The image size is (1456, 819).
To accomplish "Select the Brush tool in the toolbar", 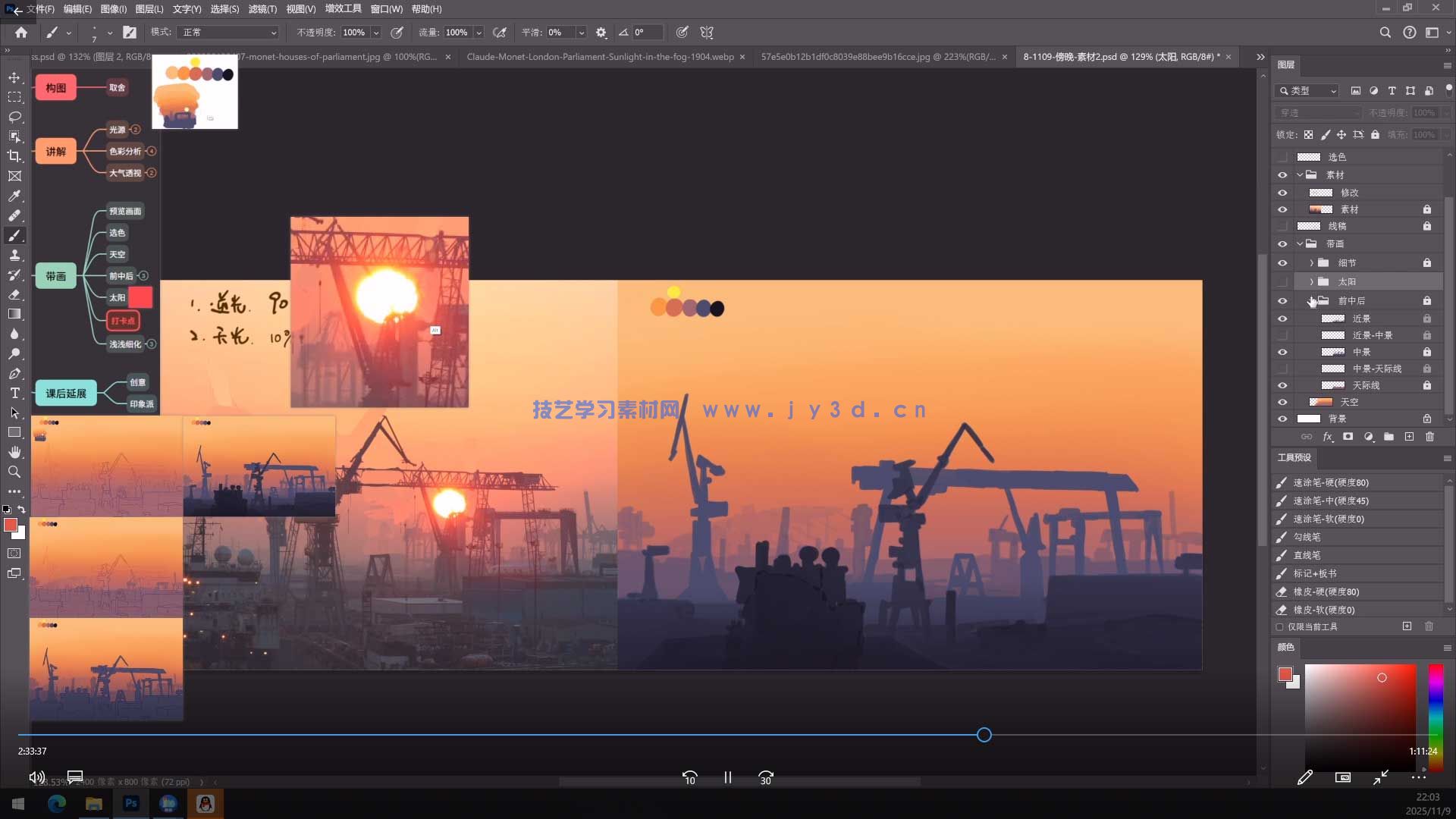I will 14,235.
